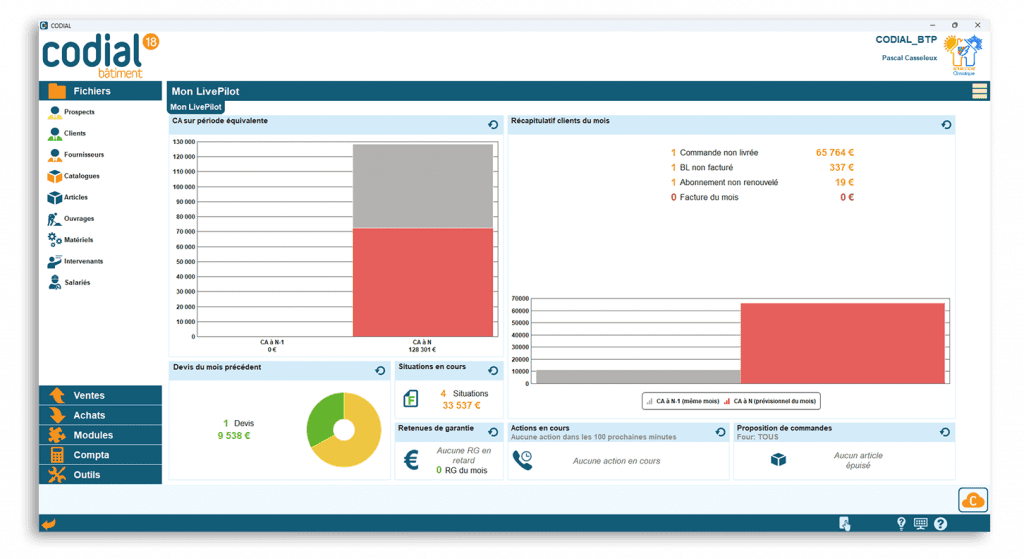This screenshot has width=1024, height=559.
Task: Expand the Outils menu section
Action: pos(101,475)
